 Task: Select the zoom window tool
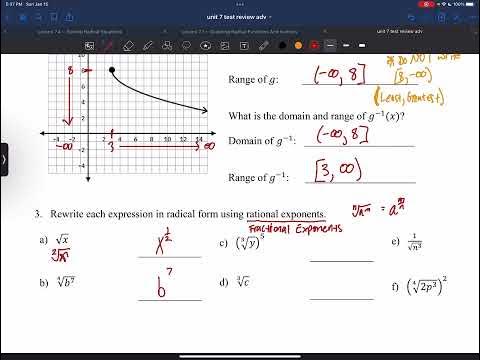click(x=89, y=46)
